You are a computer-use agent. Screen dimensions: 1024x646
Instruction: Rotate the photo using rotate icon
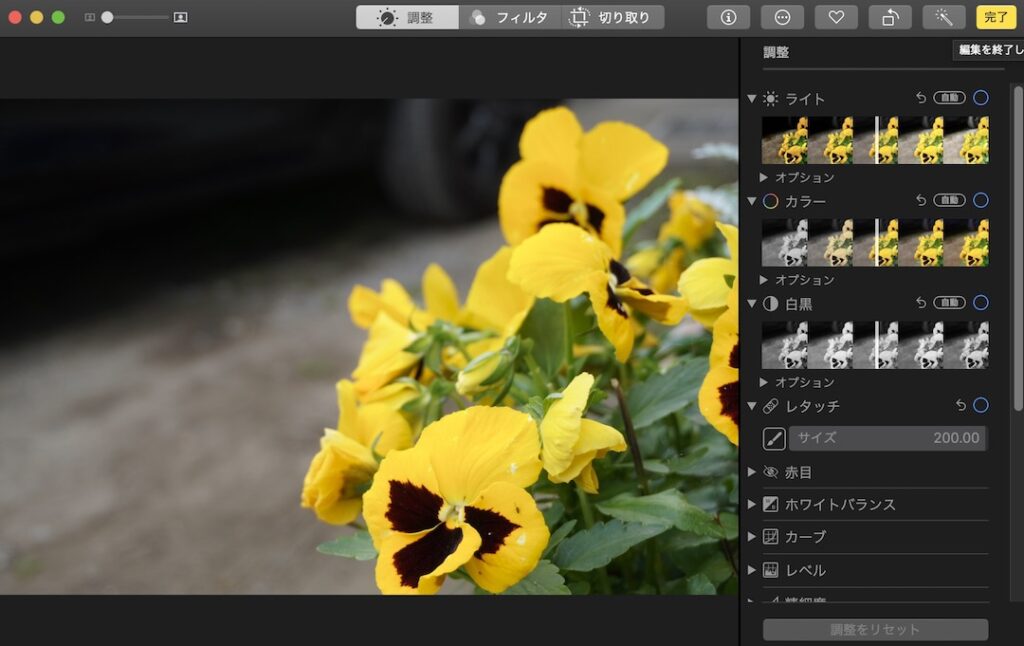[x=890, y=17]
